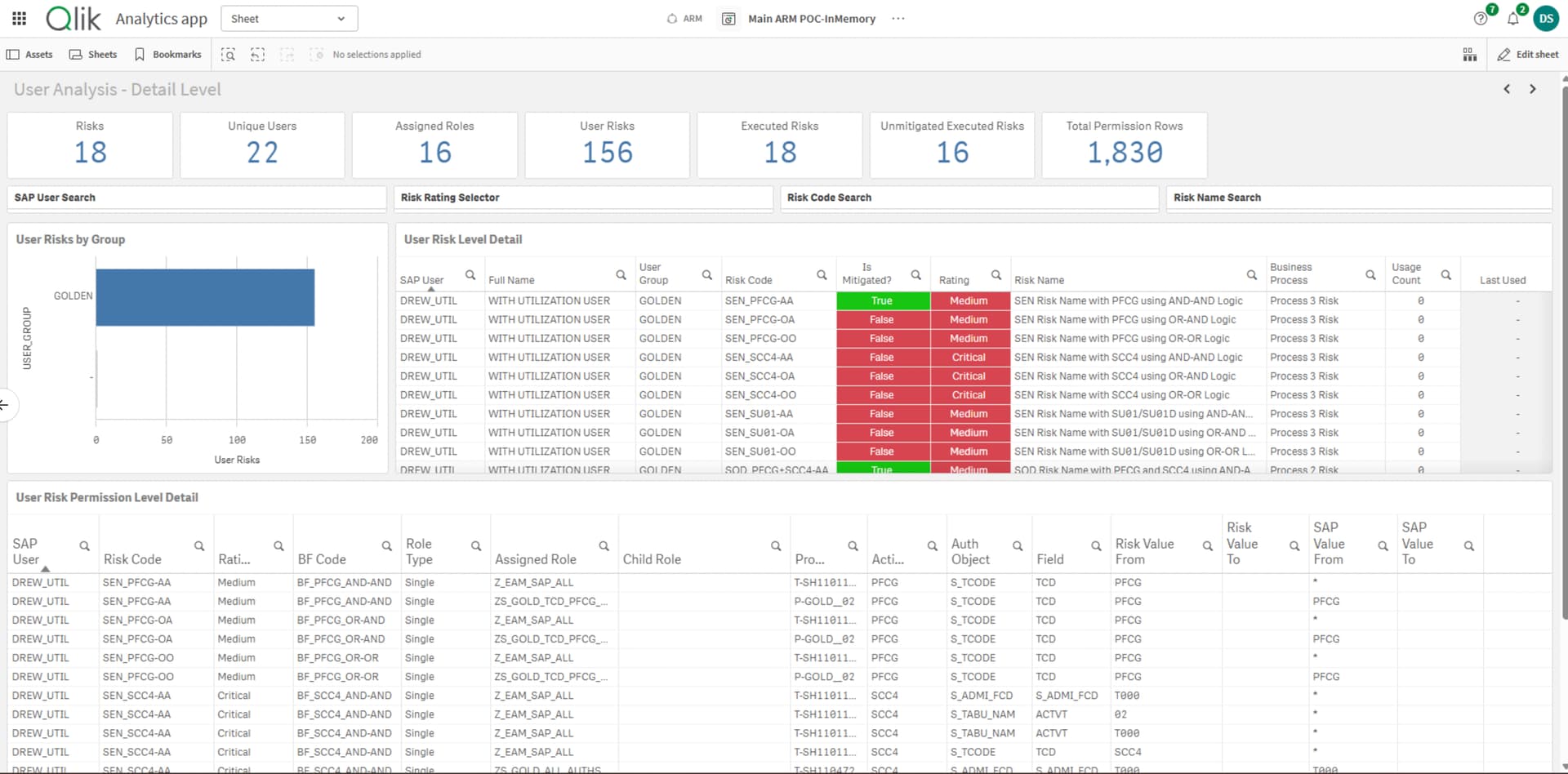Image resolution: width=1568 pixels, height=774 pixels.
Task: Search the Role Type column
Action: pos(475,545)
